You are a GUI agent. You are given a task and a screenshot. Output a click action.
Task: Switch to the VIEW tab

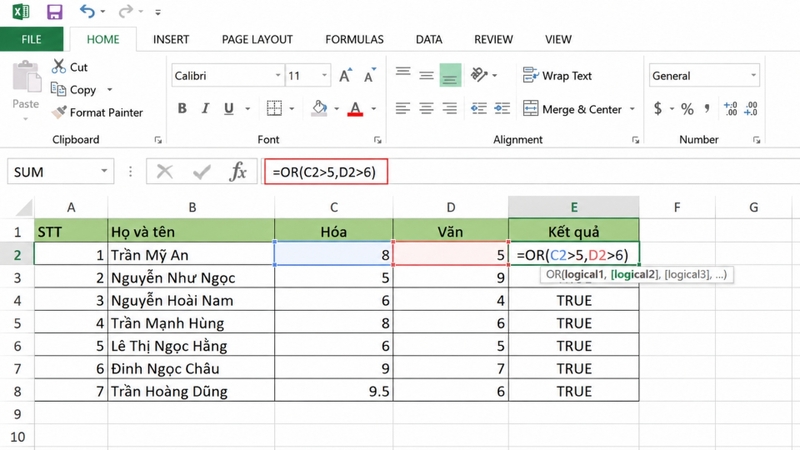(x=558, y=39)
